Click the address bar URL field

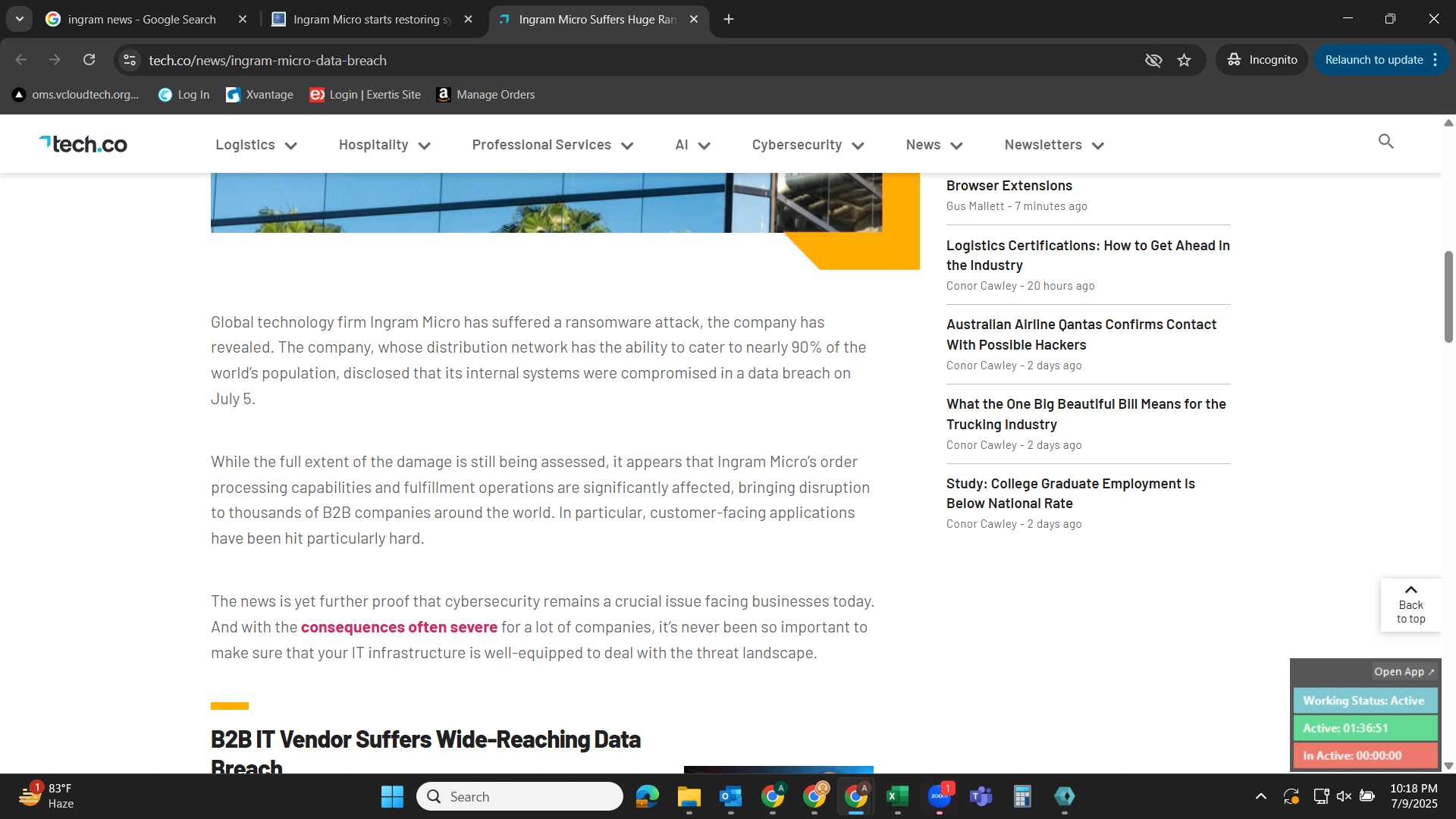(x=637, y=60)
